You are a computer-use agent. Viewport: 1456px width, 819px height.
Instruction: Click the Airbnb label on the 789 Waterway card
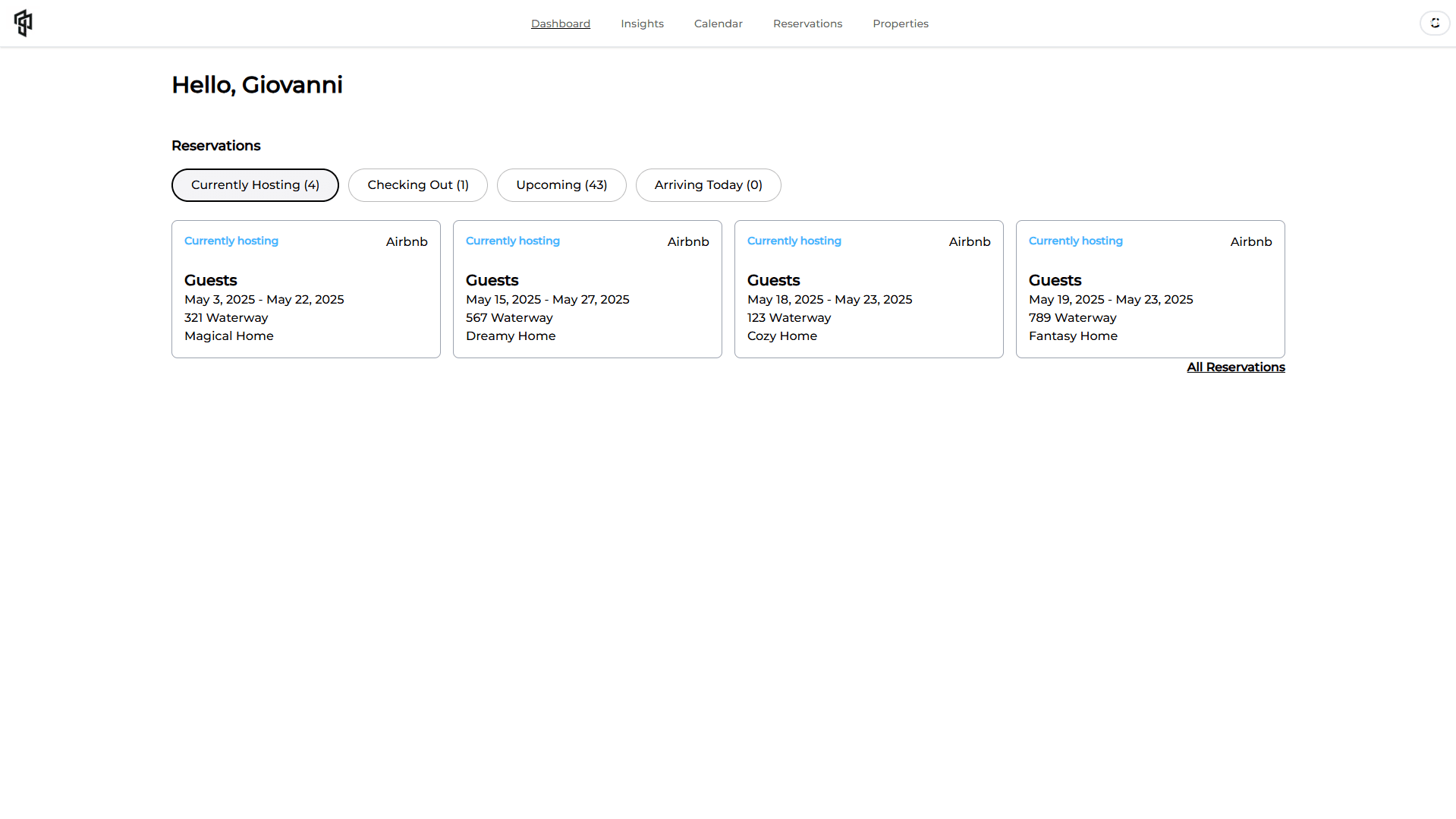point(1250,241)
